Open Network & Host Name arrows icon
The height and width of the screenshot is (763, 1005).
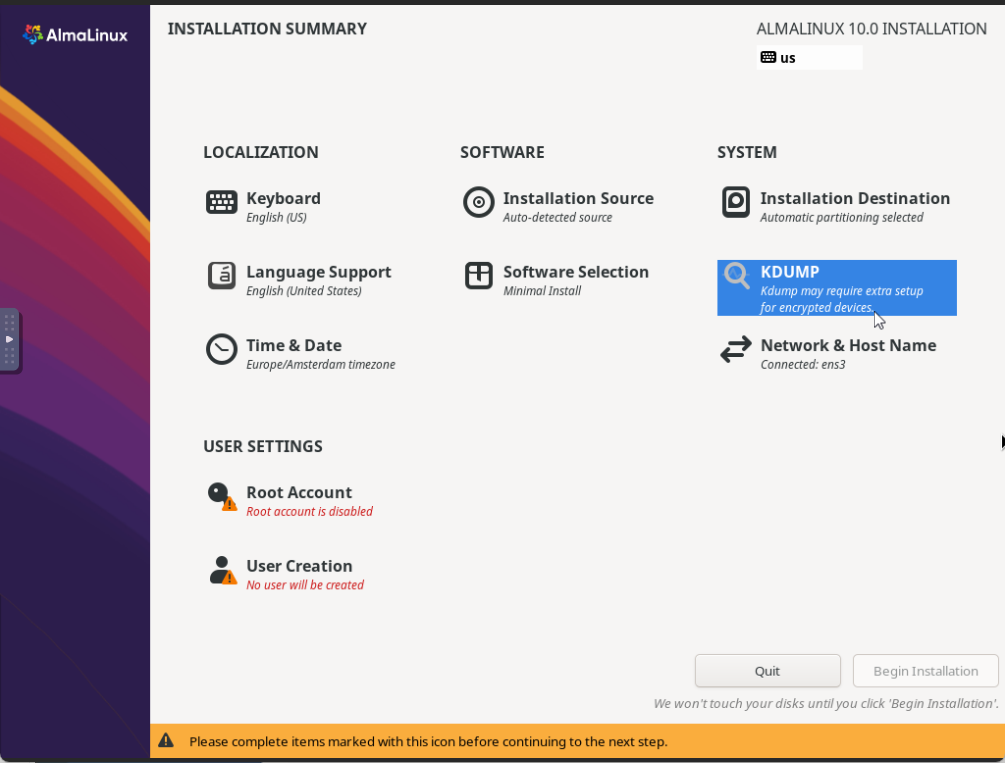tap(735, 349)
